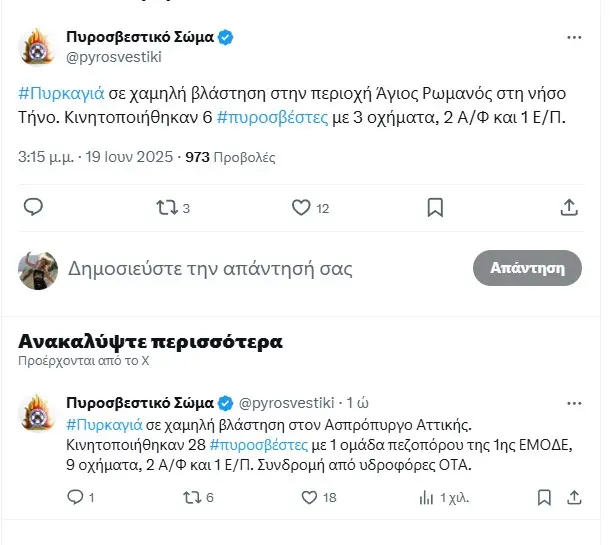This screenshot has height=545, width=613.
Task: Open more options on main tweet
Action: coord(574,38)
